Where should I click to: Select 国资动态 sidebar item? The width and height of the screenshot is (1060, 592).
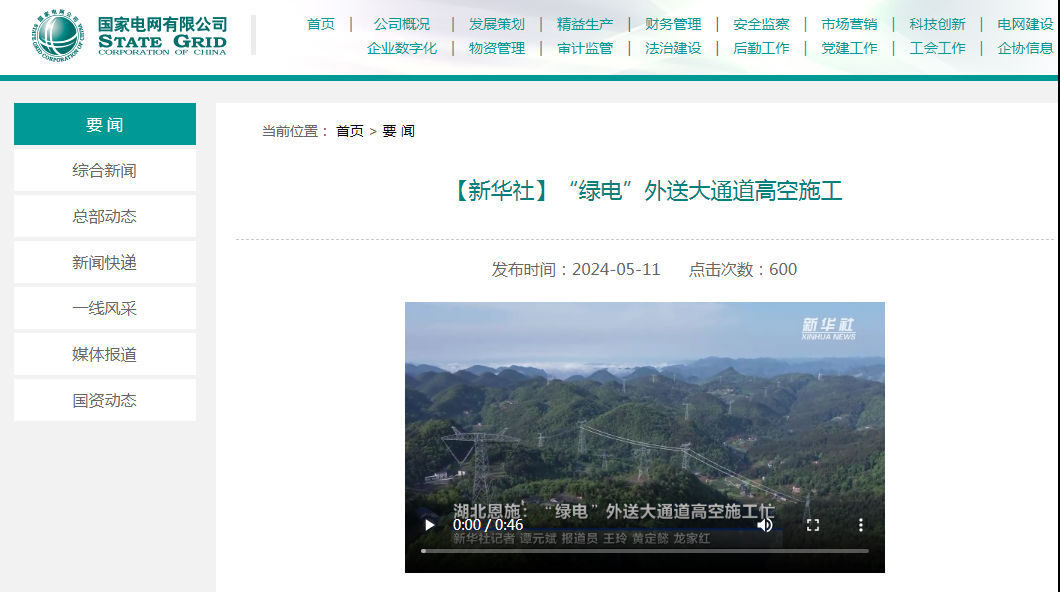104,401
